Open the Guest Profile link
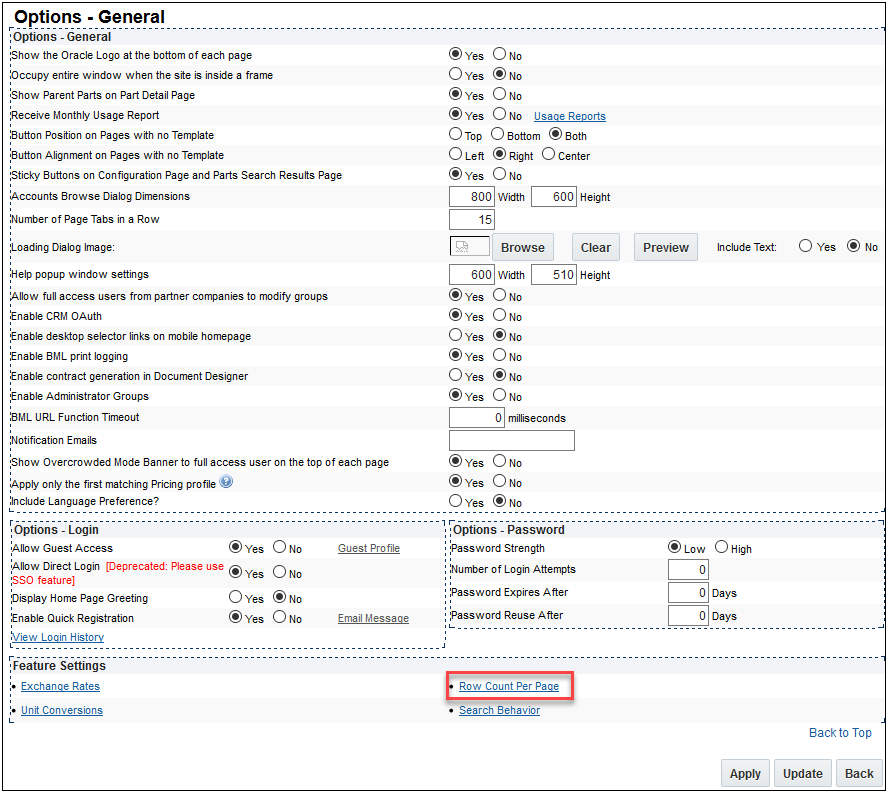Viewport: 888px width, 793px height. point(369,548)
